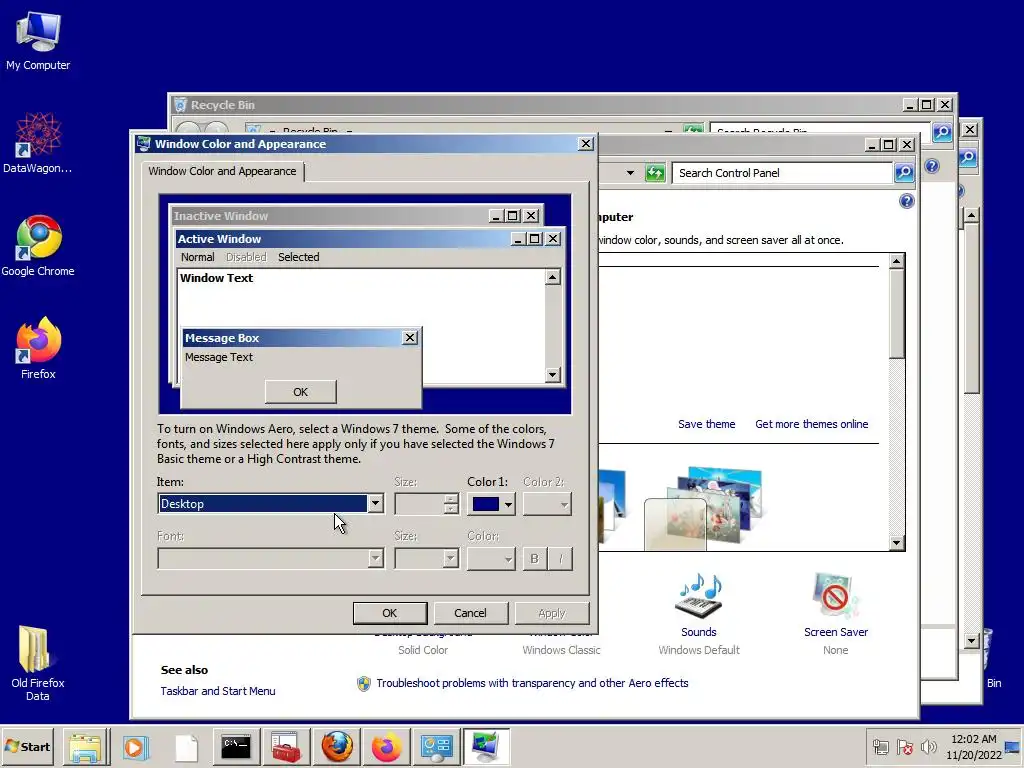Open the Google Chrome desktop shortcut

click(x=38, y=245)
